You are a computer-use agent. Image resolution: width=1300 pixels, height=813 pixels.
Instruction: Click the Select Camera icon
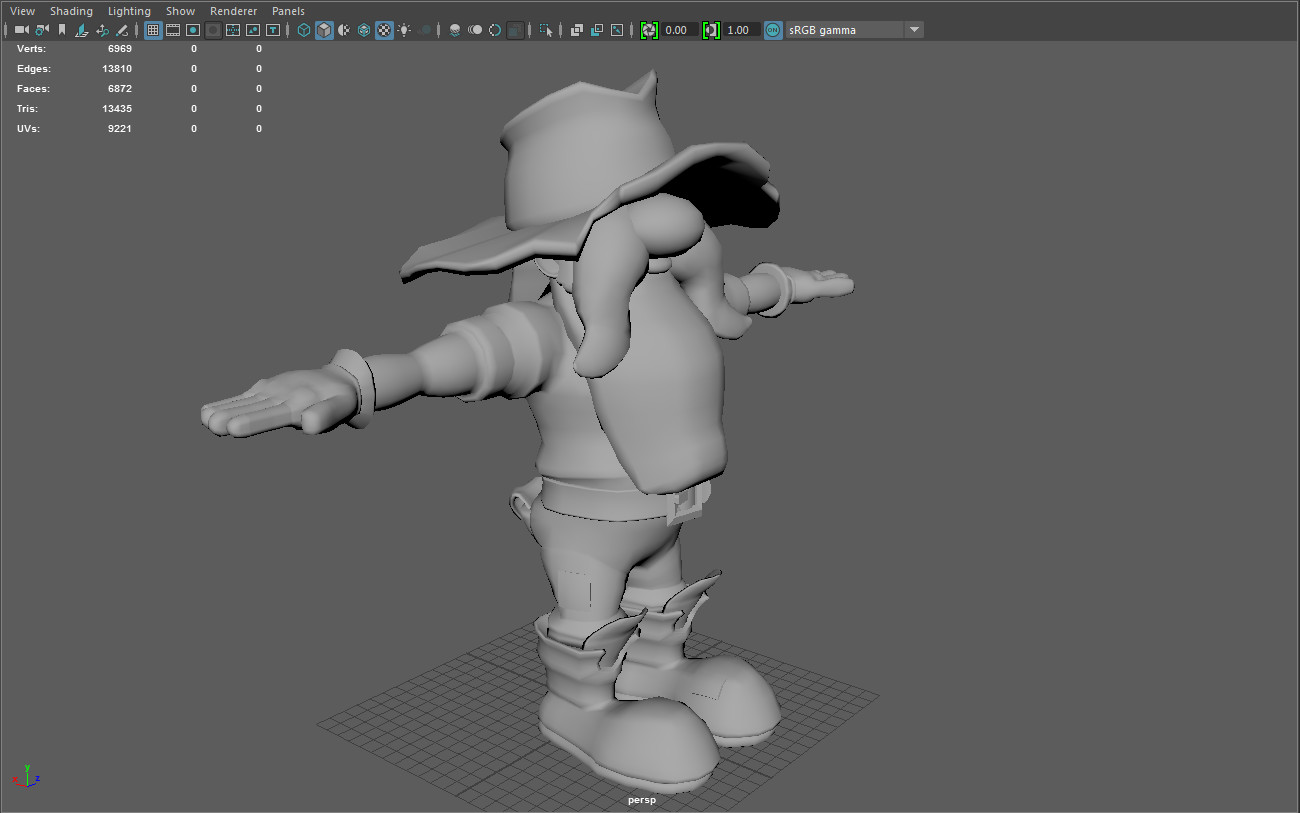pyautogui.click(x=21, y=30)
